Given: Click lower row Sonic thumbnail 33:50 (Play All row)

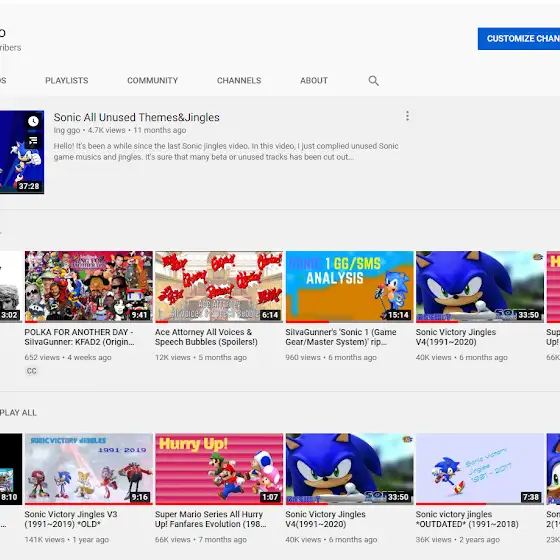Looking at the screenshot, I should (350, 469).
